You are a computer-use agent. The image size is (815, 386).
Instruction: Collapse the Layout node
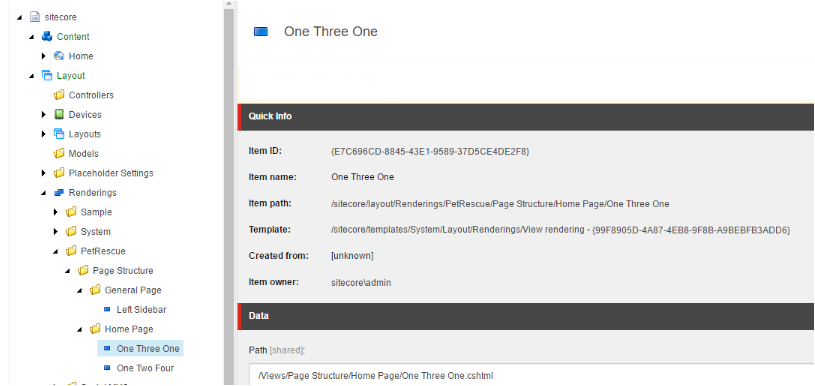32,76
